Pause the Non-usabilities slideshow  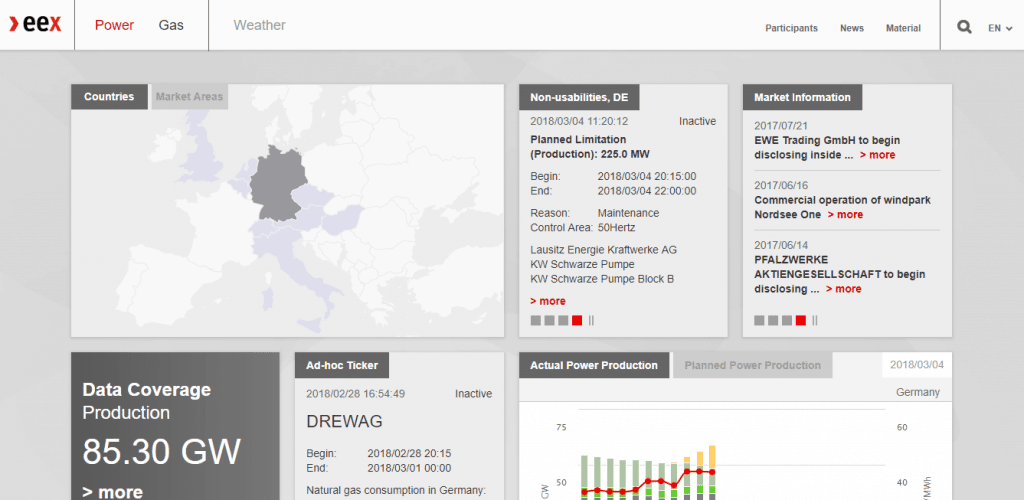[592, 320]
